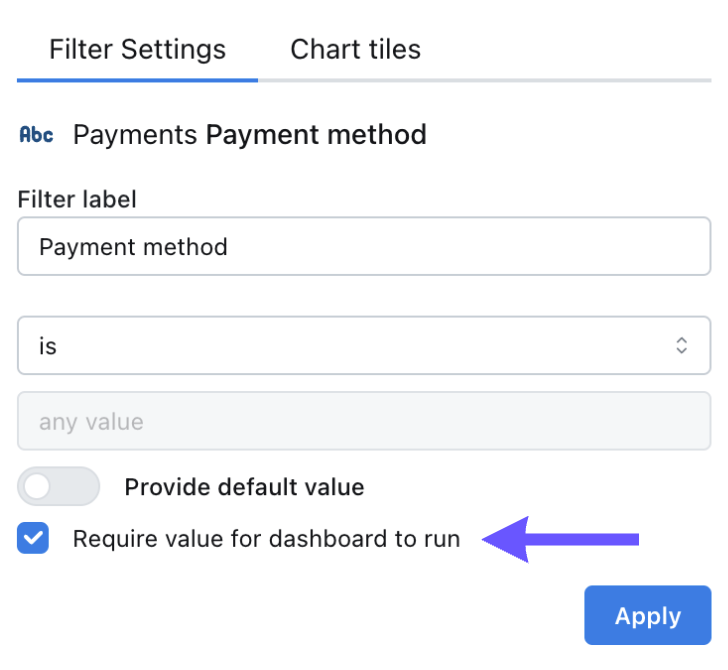This screenshot has width=728, height=670.
Task: Click the Abc string type icon
Action: [36, 135]
